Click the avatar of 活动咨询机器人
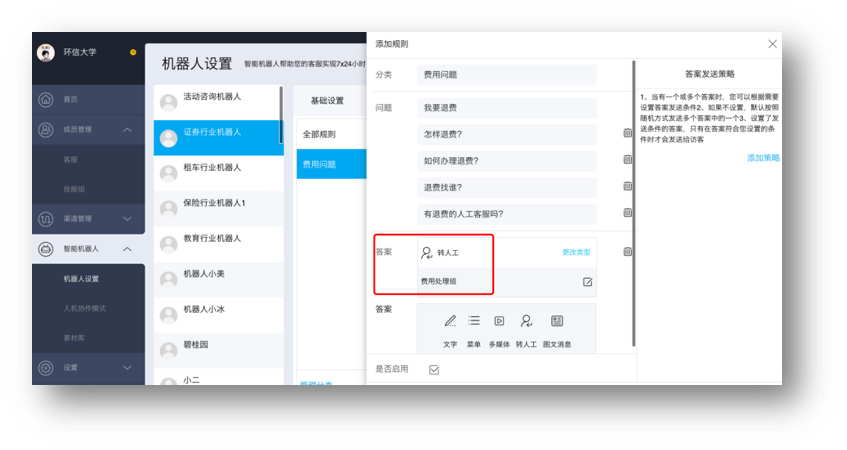Viewport: 847px width, 450px height. point(169,102)
